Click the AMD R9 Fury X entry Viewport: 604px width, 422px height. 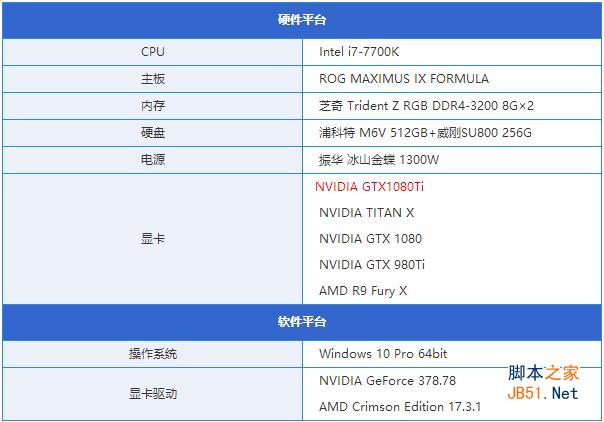pos(363,291)
